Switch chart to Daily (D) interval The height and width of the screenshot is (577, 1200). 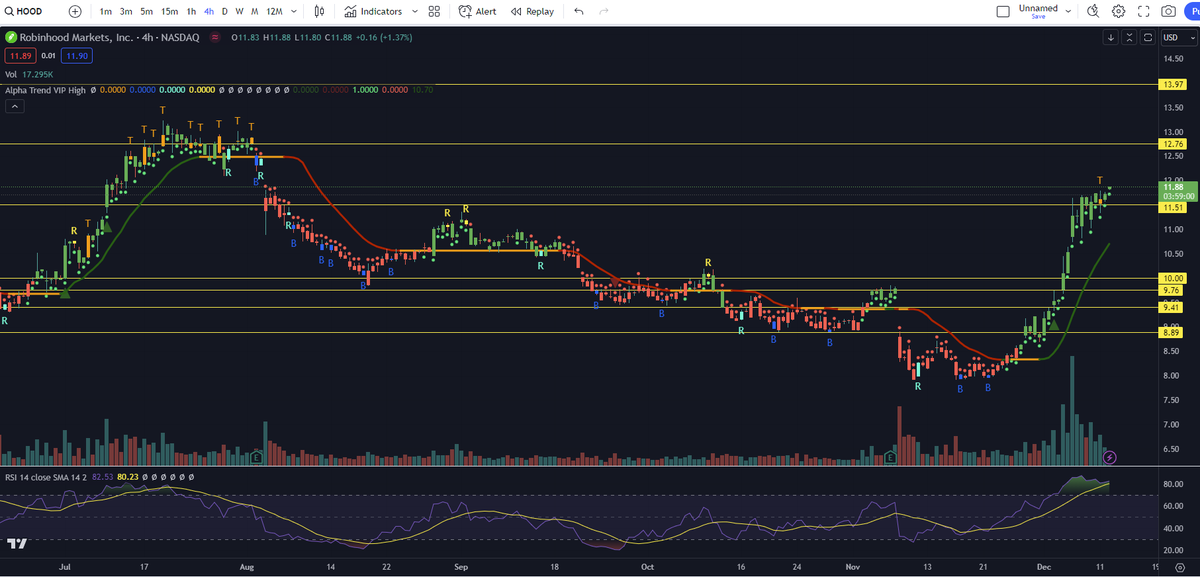tap(225, 12)
